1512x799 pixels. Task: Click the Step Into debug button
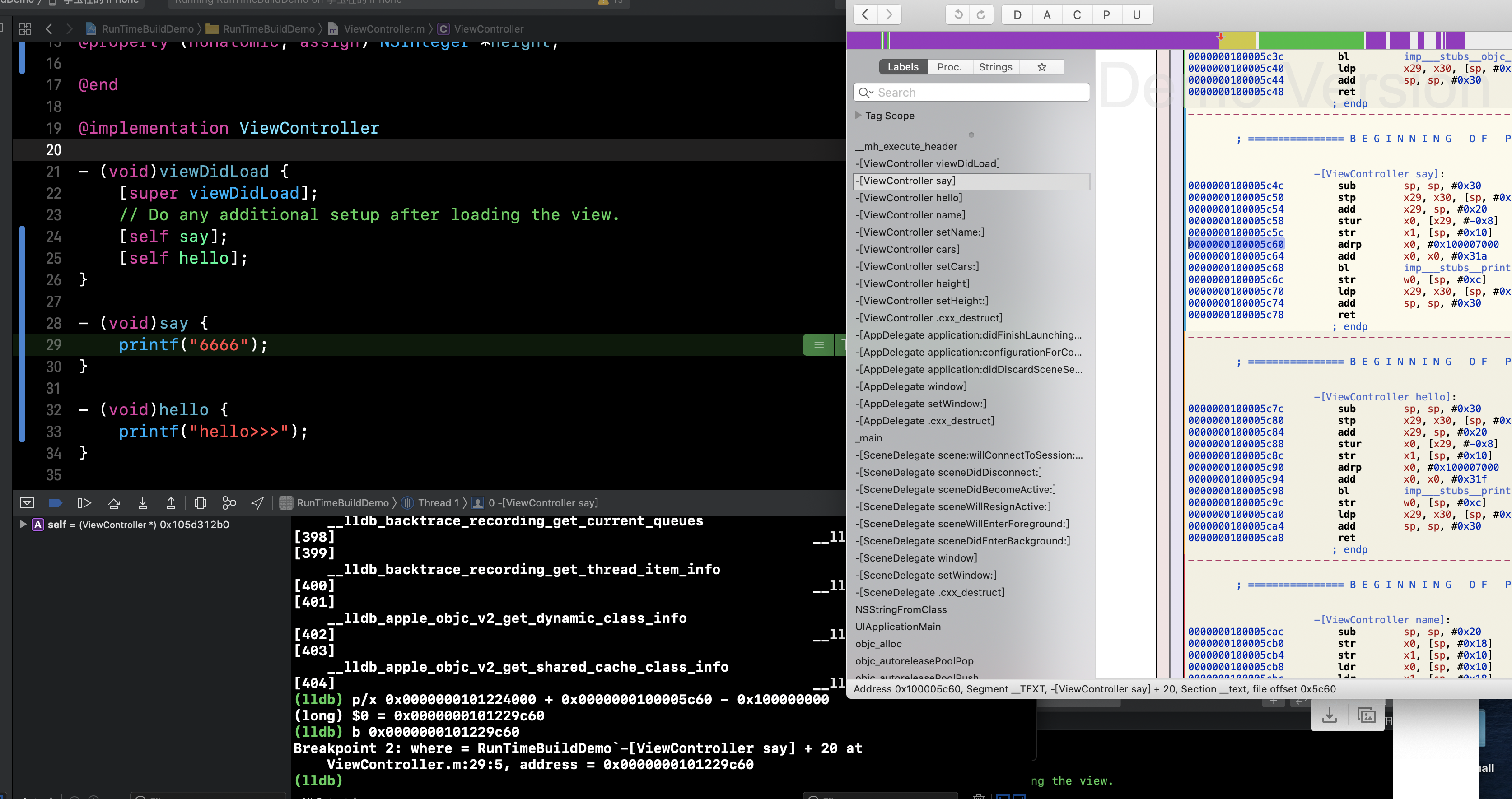(143, 503)
